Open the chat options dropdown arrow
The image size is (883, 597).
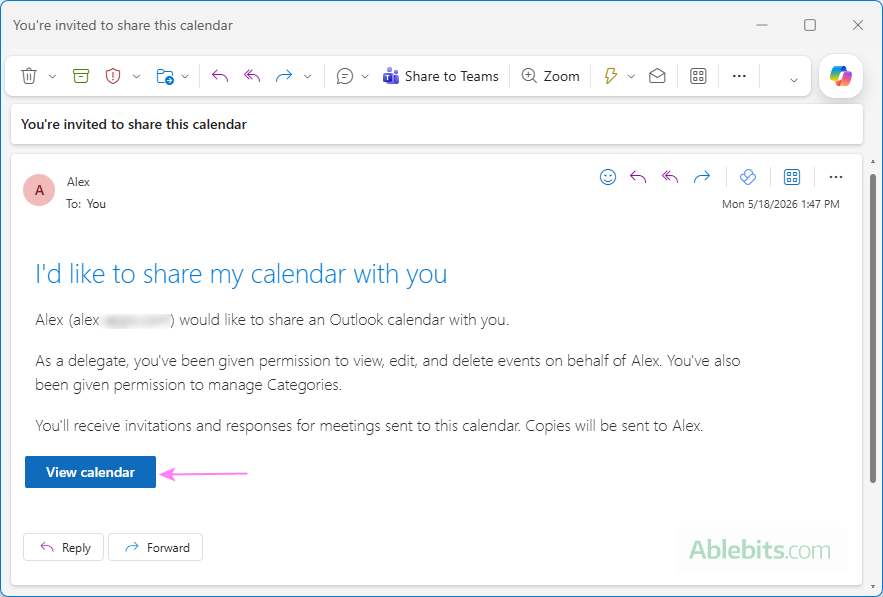pyautogui.click(x=365, y=77)
